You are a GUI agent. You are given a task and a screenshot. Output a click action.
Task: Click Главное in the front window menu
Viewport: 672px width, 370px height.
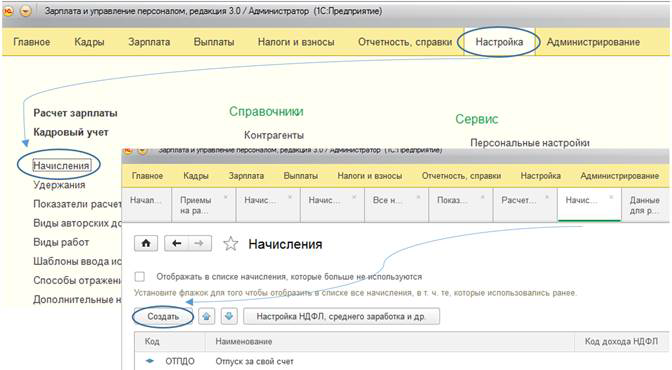point(147,176)
